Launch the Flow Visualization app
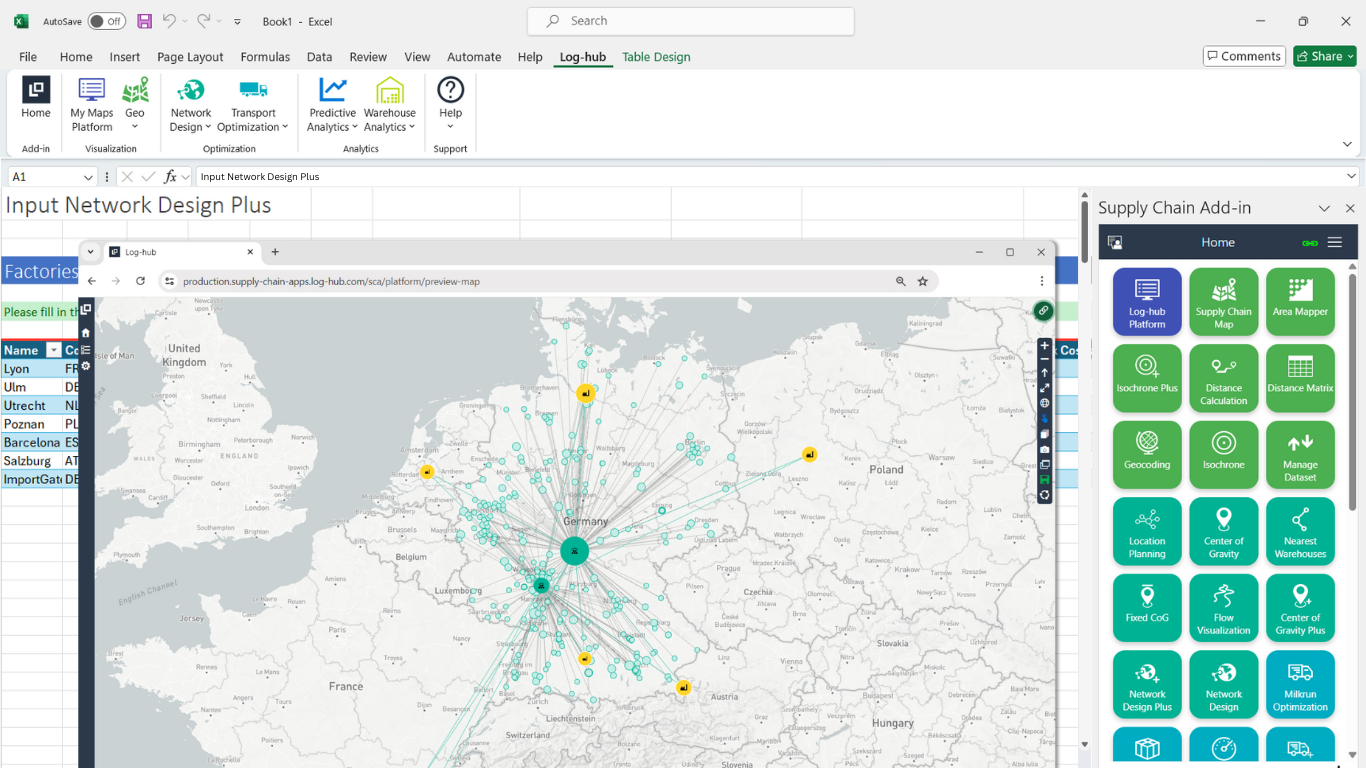This screenshot has width=1366, height=768. pos(1223,608)
